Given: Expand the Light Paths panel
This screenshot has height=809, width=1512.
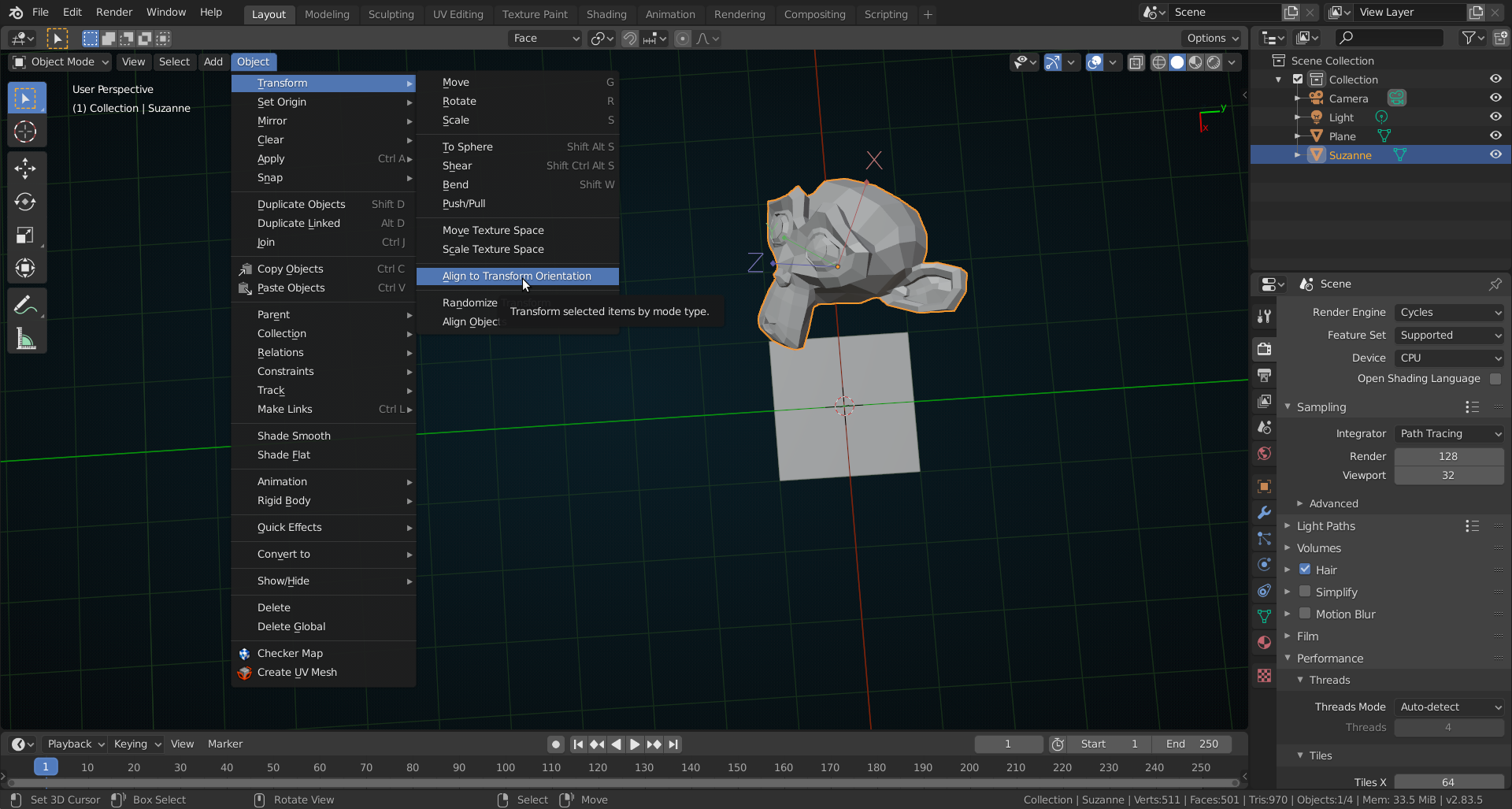Looking at the screenshot, I should pyautogui.click(x=1326, y=526).
